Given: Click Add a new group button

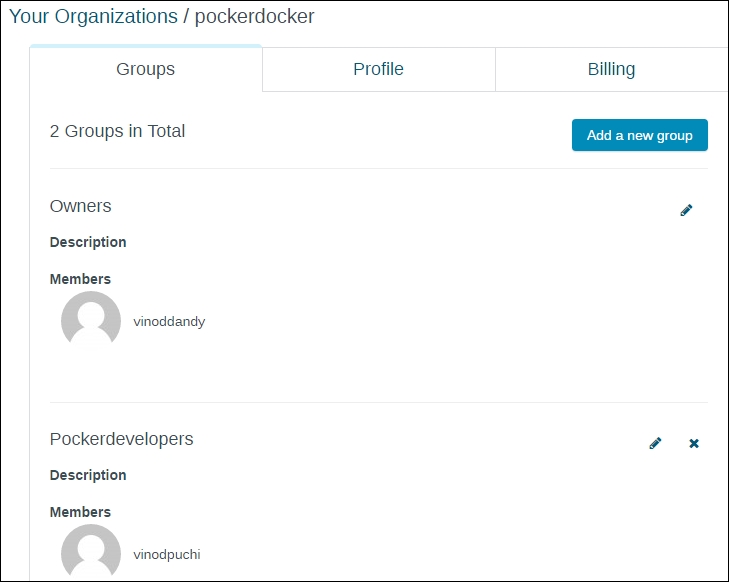Looking at the screenshot, I should [640, 135].
